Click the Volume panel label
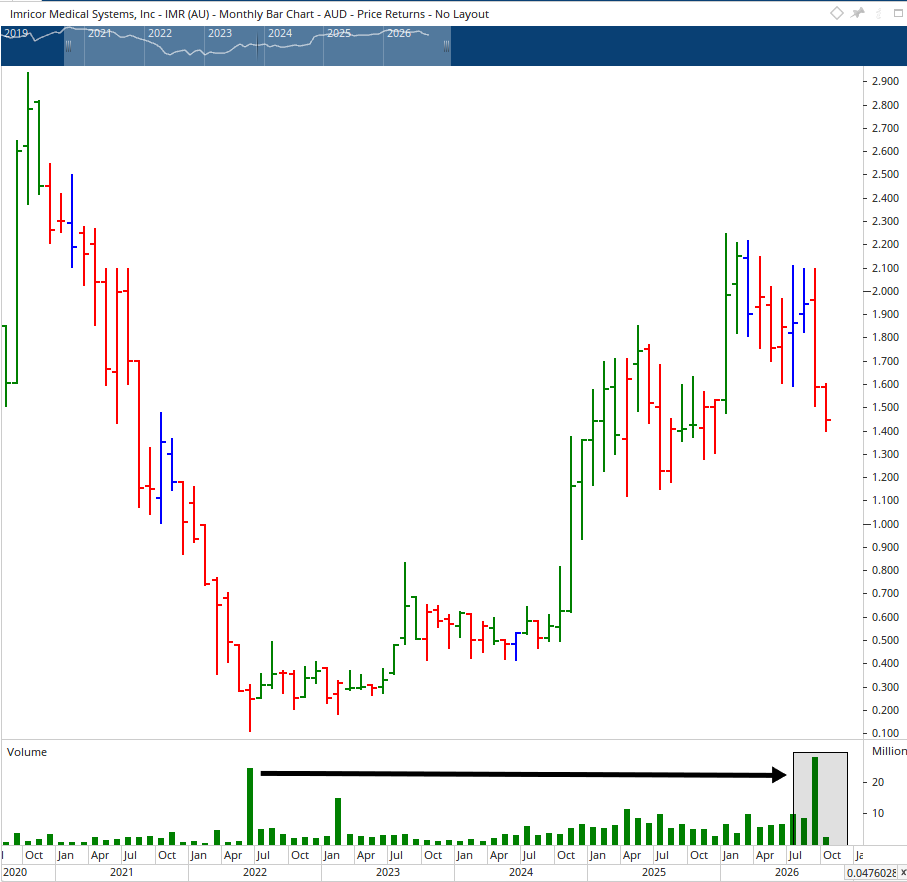The image size is (907, 882). tap(27, 752)
